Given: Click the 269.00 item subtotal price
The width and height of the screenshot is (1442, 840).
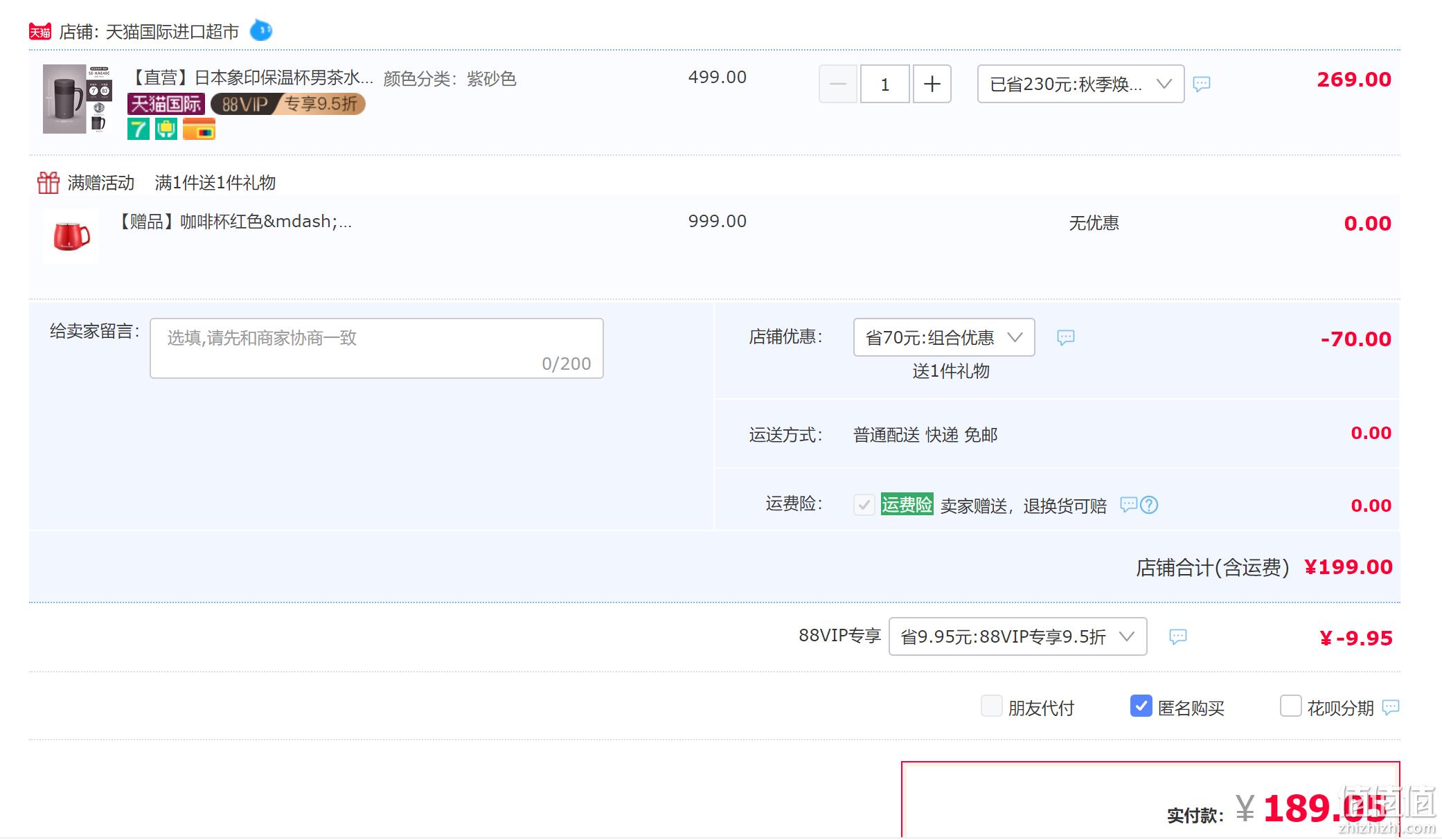Looking at the screenshot, I should tap(1354, 80).
